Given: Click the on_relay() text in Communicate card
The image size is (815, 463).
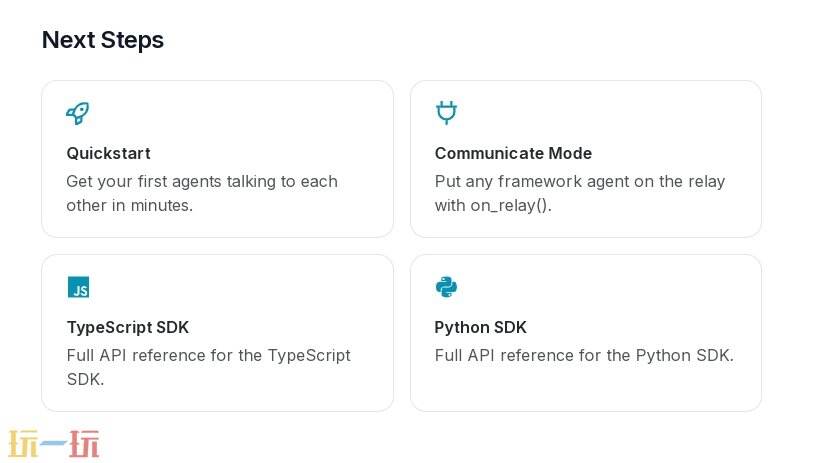Looking at the screenshot, I should (510, 205).
